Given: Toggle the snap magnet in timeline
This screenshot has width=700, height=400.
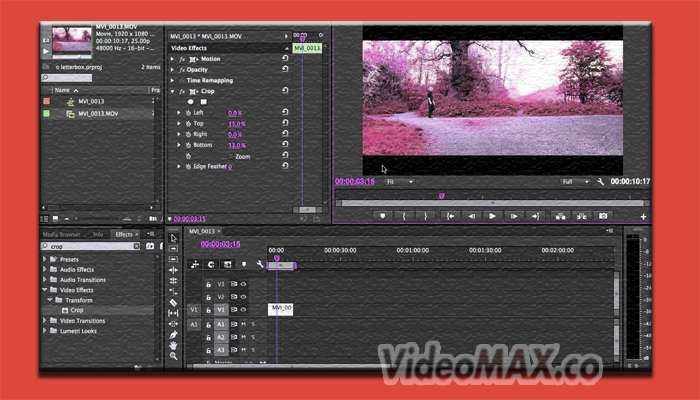Looking at the screenshot, I should point(211,264).
